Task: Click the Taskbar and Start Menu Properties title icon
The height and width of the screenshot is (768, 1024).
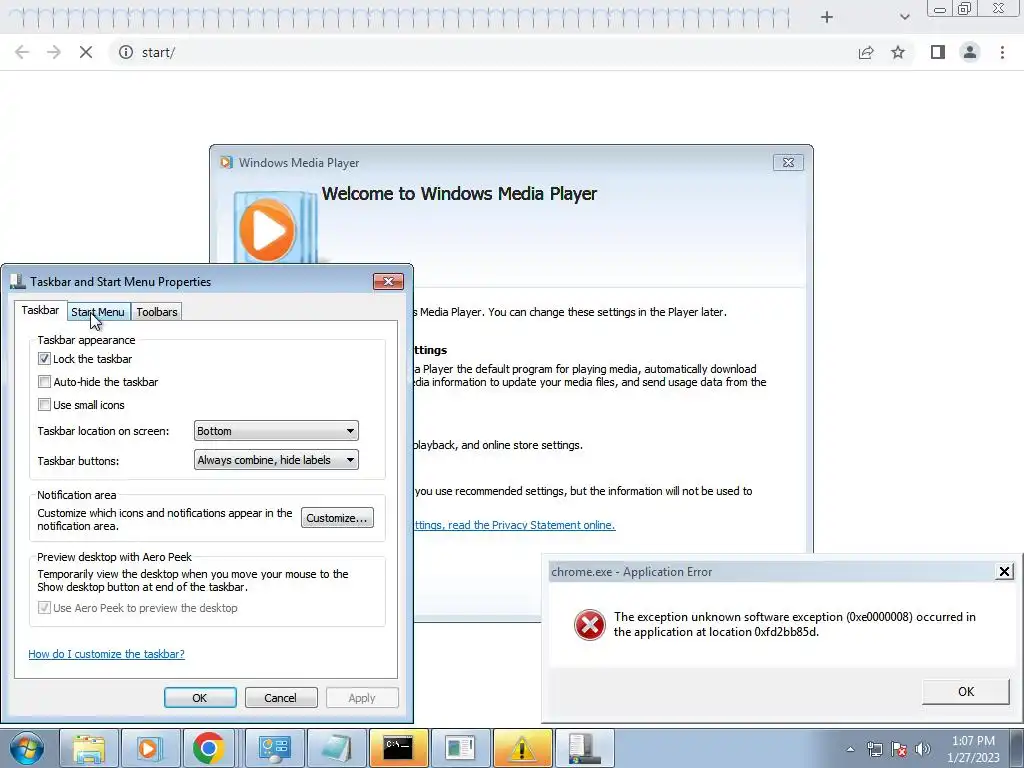Action: [x=18, y=281]
